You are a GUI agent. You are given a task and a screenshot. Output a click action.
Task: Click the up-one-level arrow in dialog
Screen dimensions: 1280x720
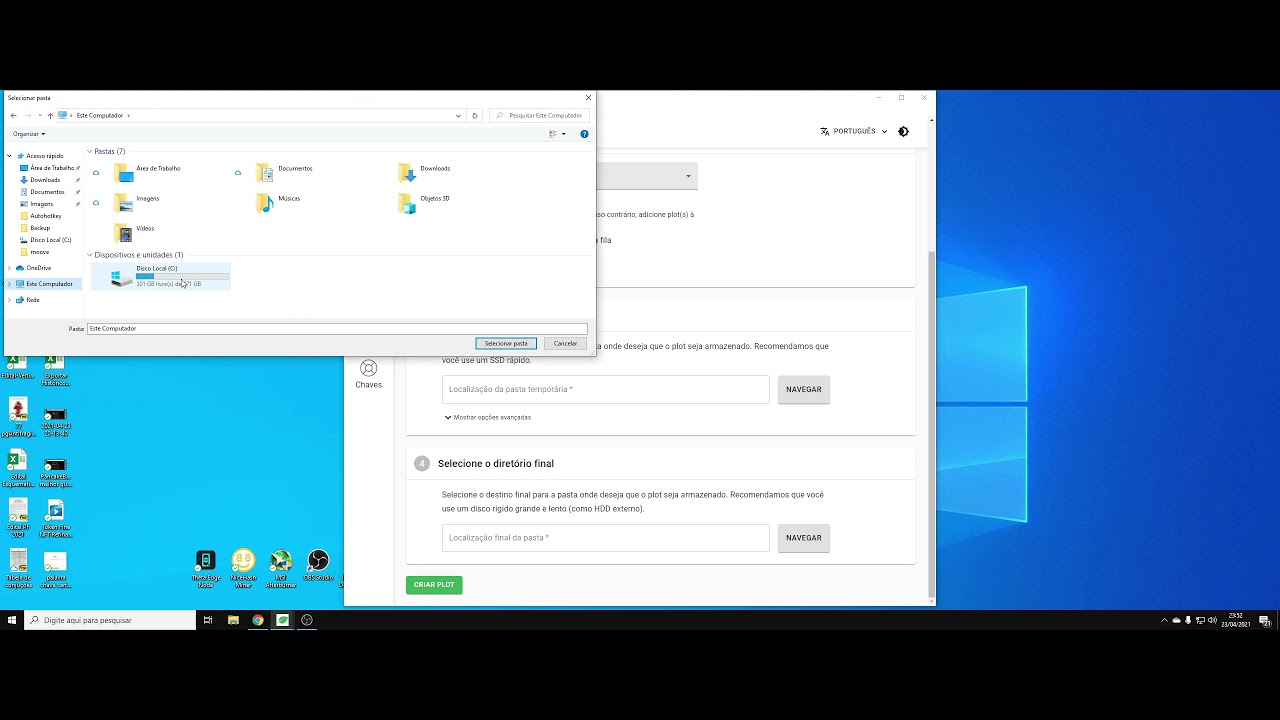pyautogui.click(x=50, y=115)
